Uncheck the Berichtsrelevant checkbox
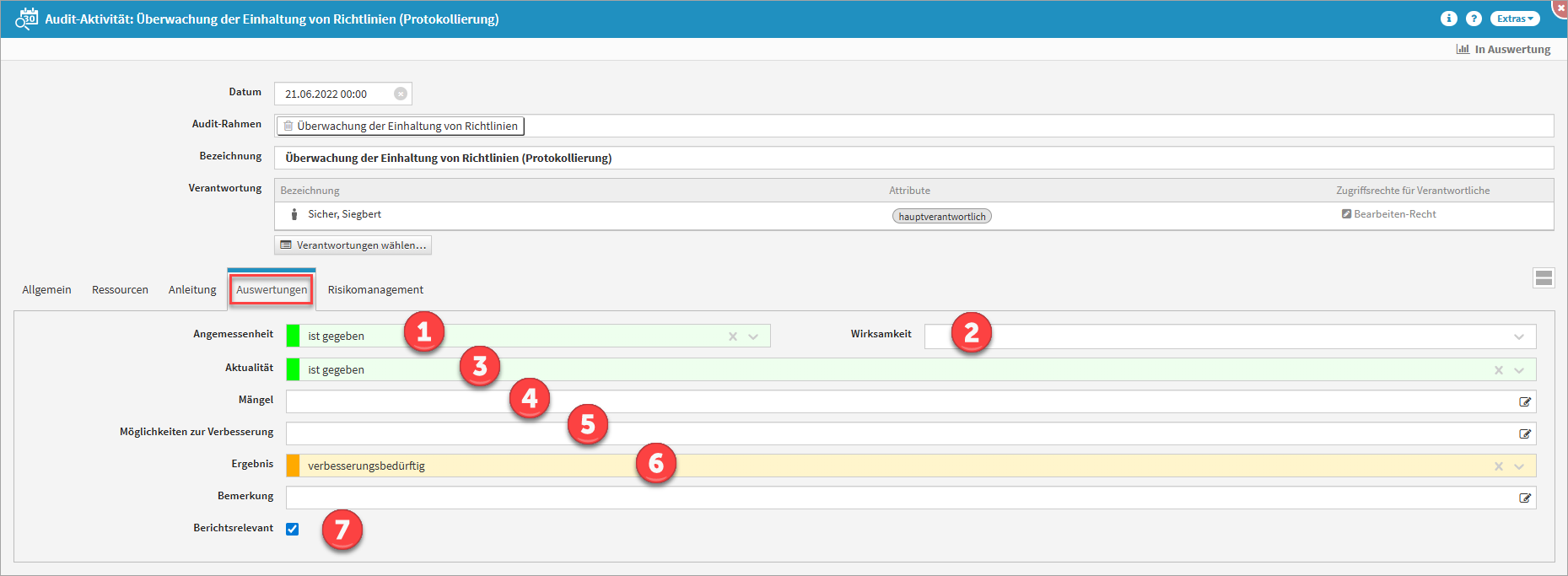 point(293,530)
